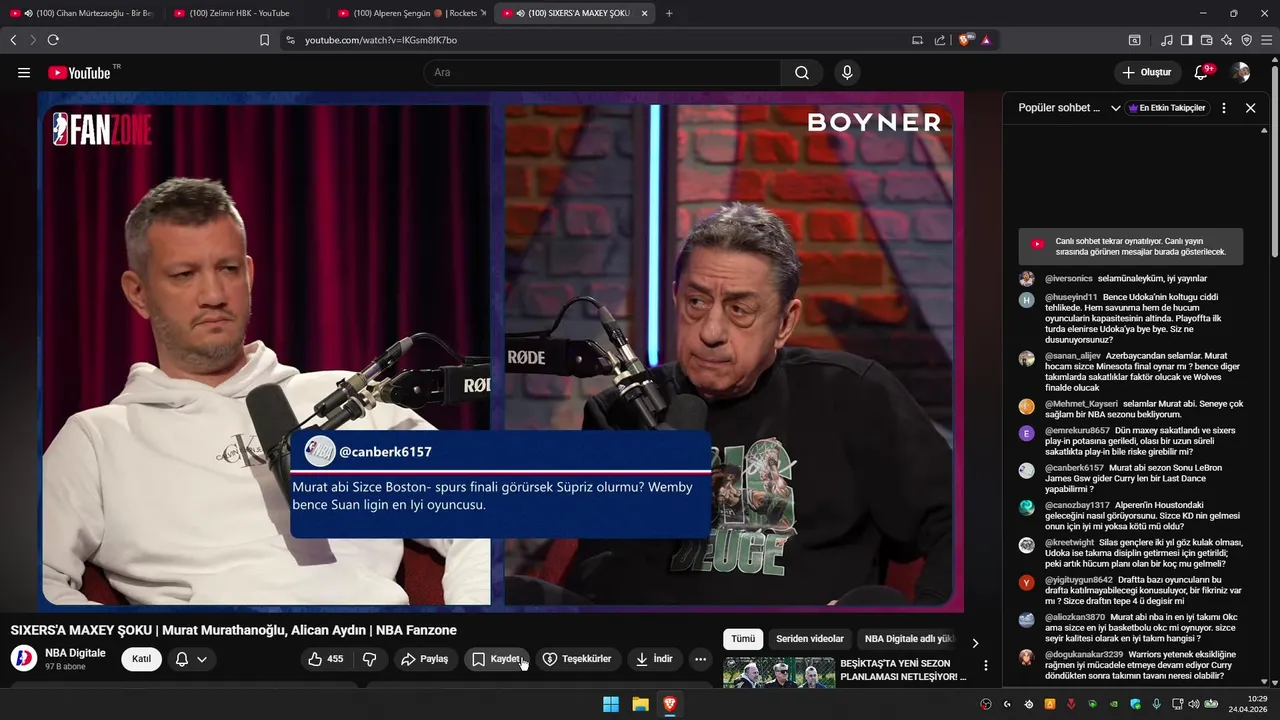
Task: Open the system volume tray icon
Action: click(x=1193, y=704)
